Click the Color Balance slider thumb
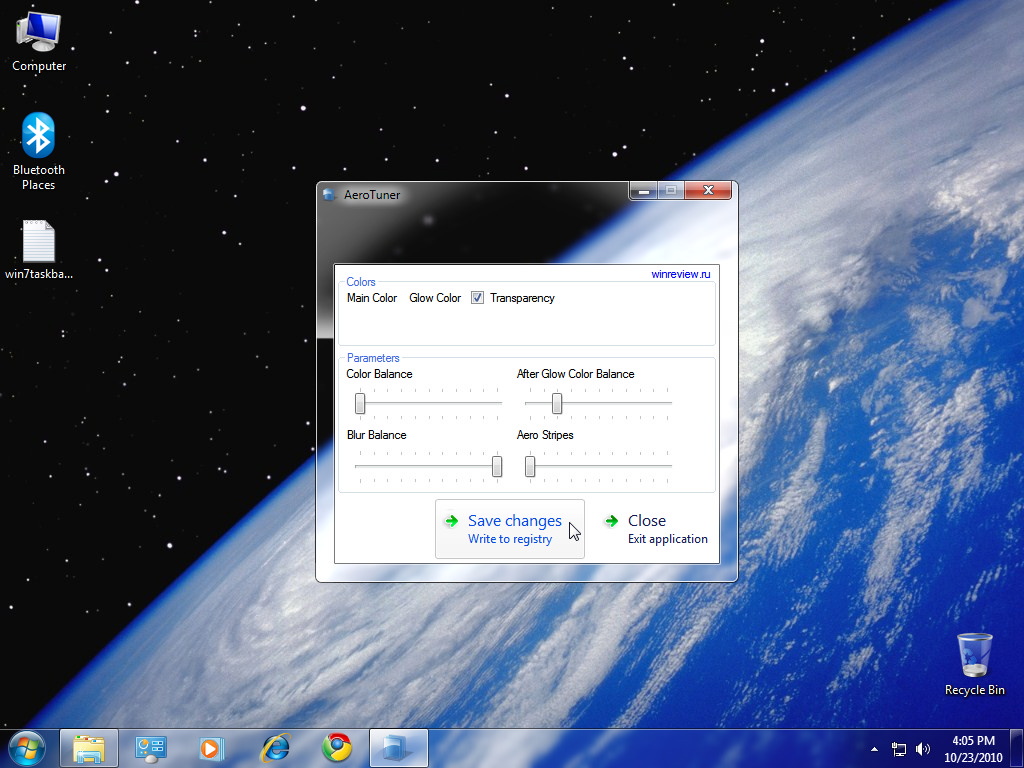The width and height of the screenshot is (1024, 768). tap(360, 403)
